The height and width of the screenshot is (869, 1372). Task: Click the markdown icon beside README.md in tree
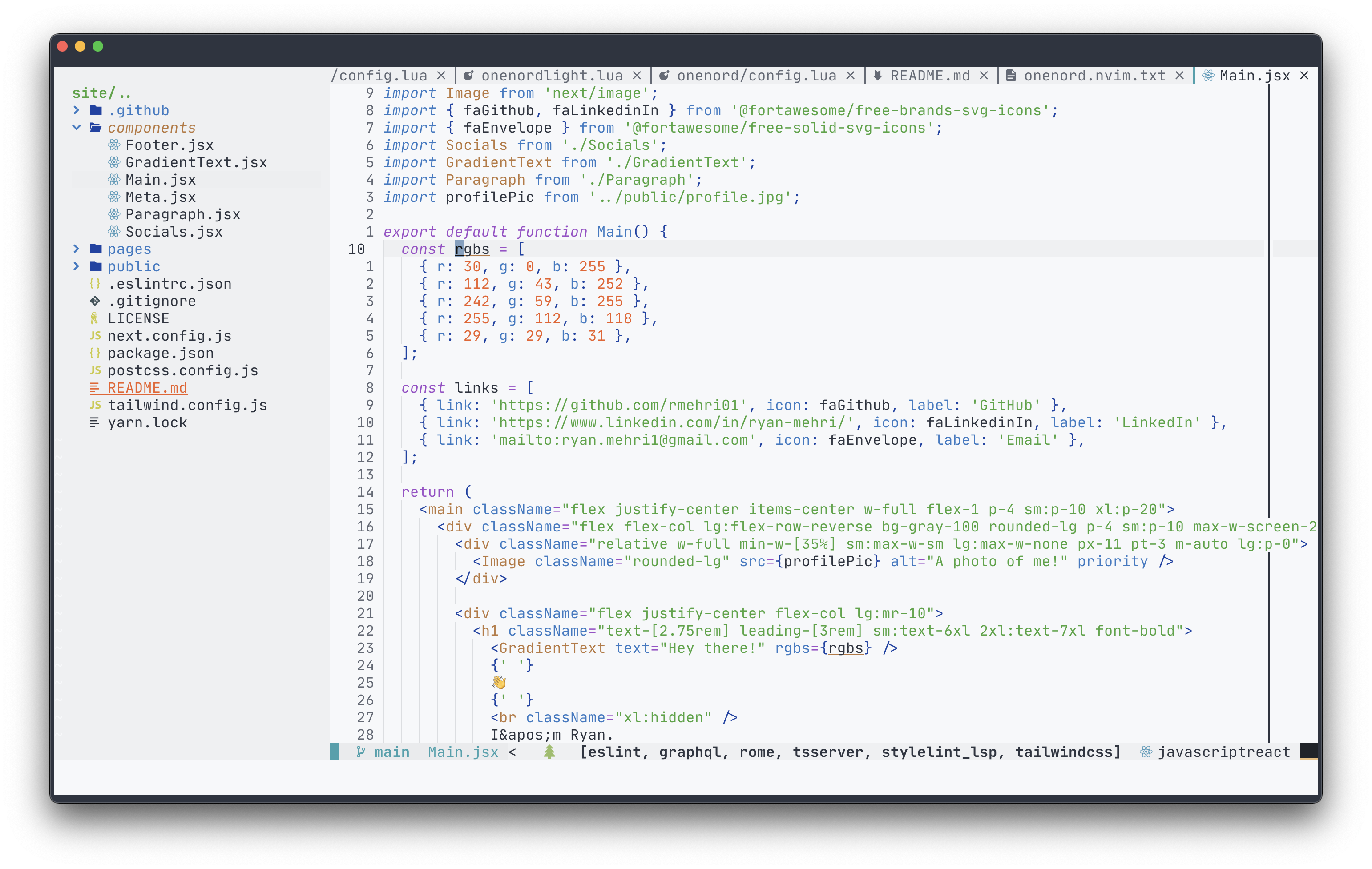95,388
